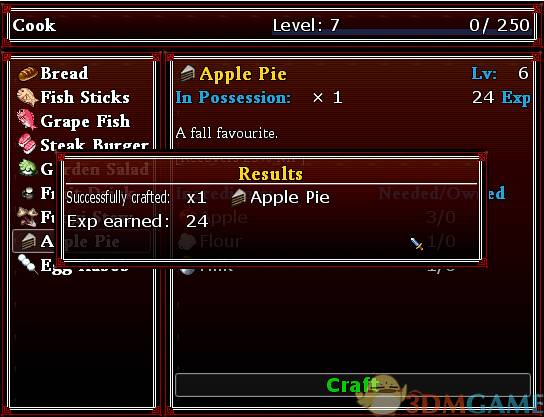This screenshot has width=544, height=417.
Task: Select the Grape Fish recipe
Action: tap(74, 121)
